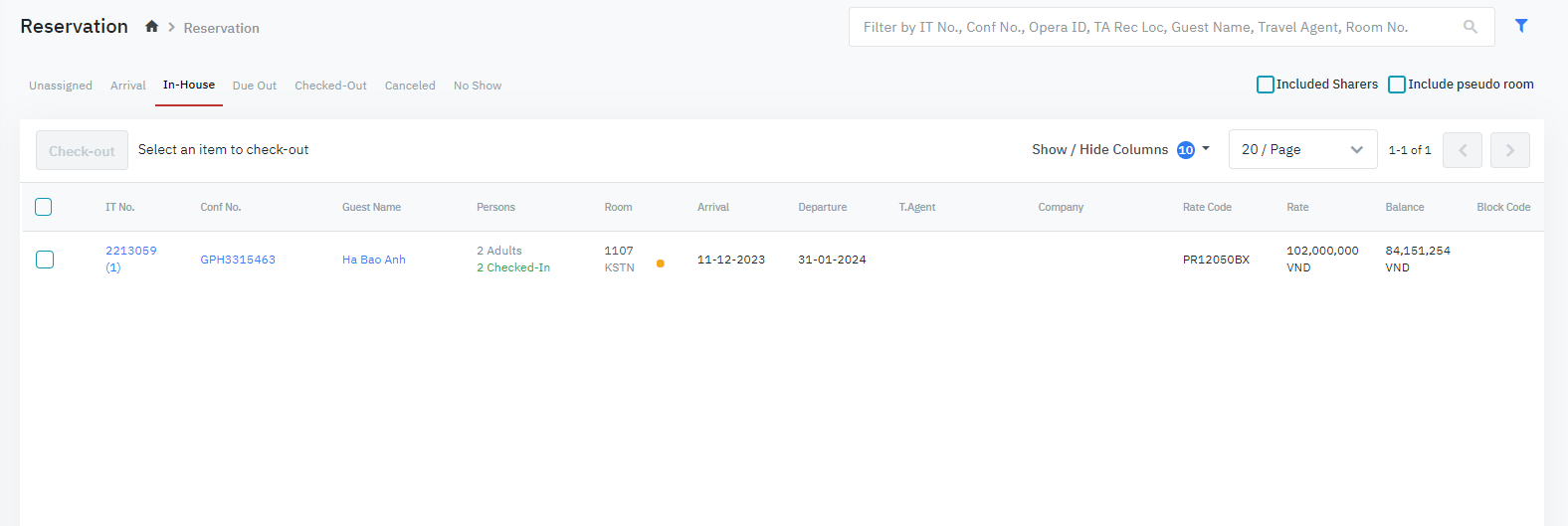Click the Rate Code column header
This screenshot has width=1568, height=526.
pos(1207,207)
